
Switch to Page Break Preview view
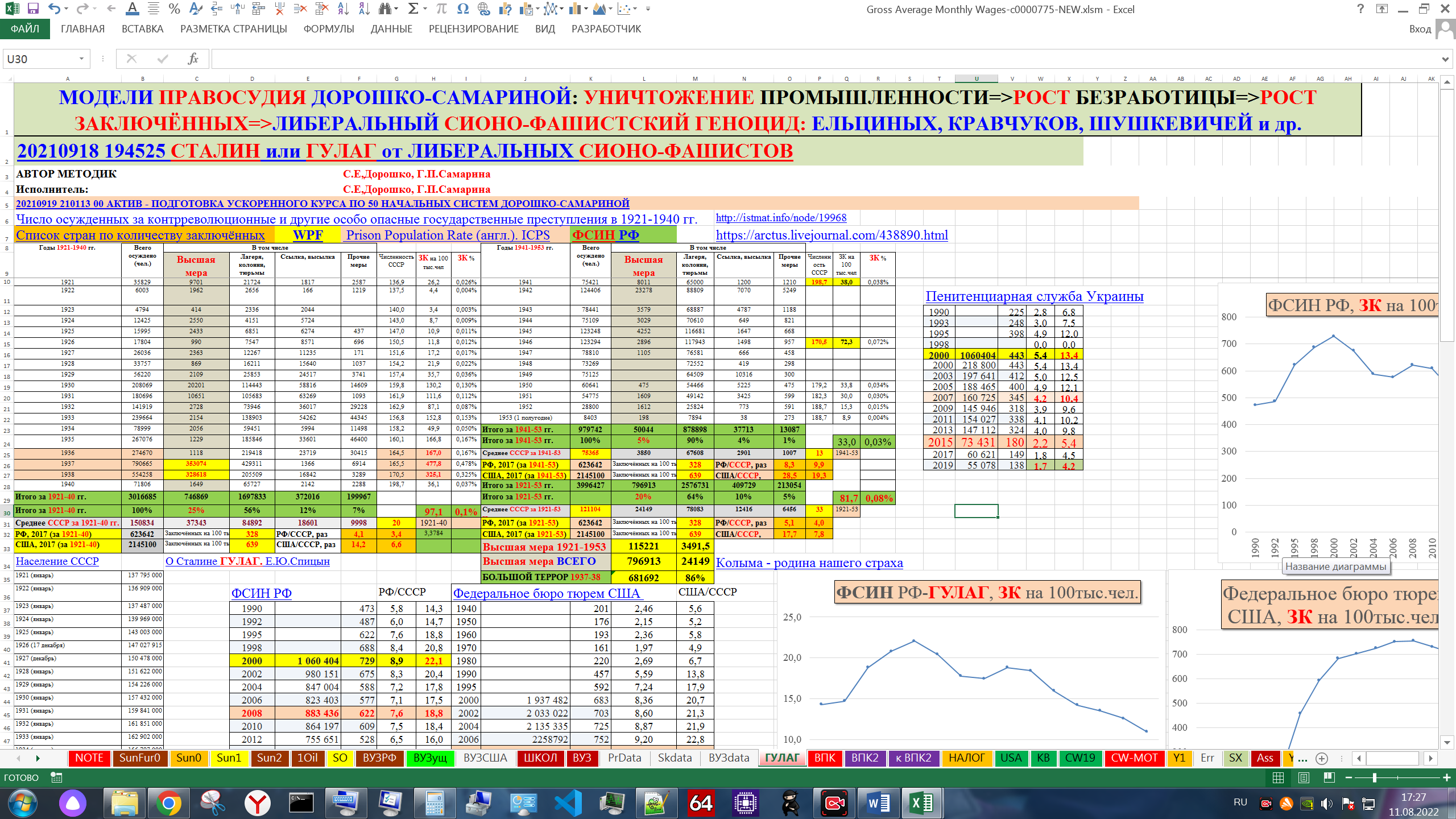click(x=1329, y=777)
